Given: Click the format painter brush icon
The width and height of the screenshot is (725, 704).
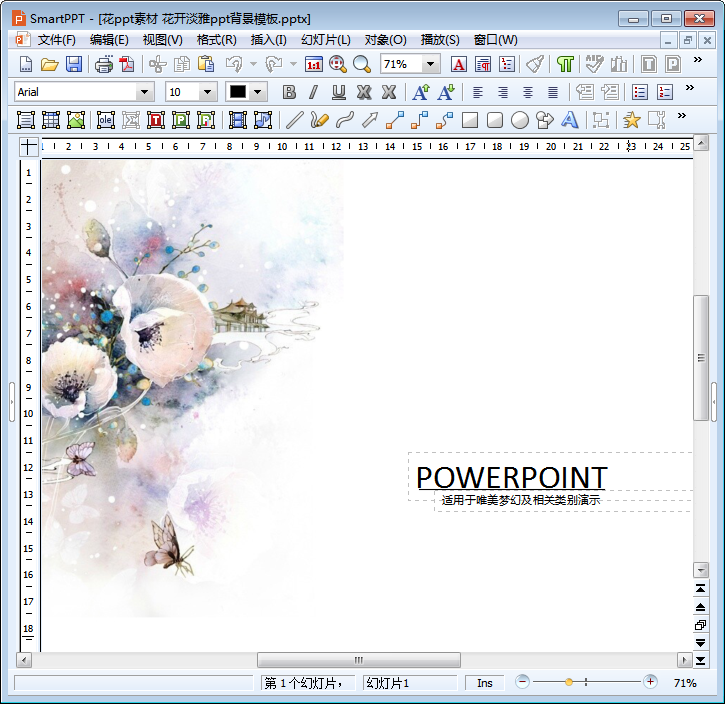Looking at the screenshot, I should click(x=535, y=64).
